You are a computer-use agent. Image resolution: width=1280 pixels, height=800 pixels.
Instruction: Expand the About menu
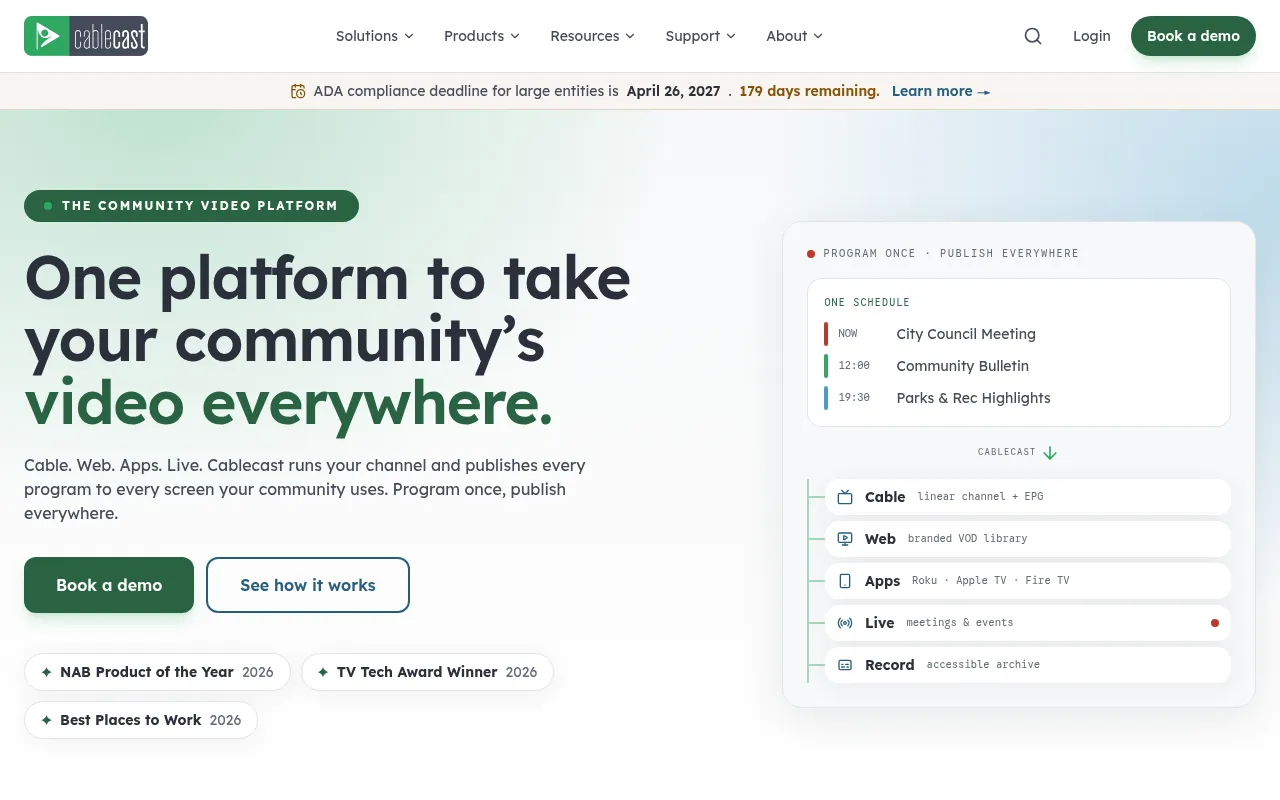795,36
